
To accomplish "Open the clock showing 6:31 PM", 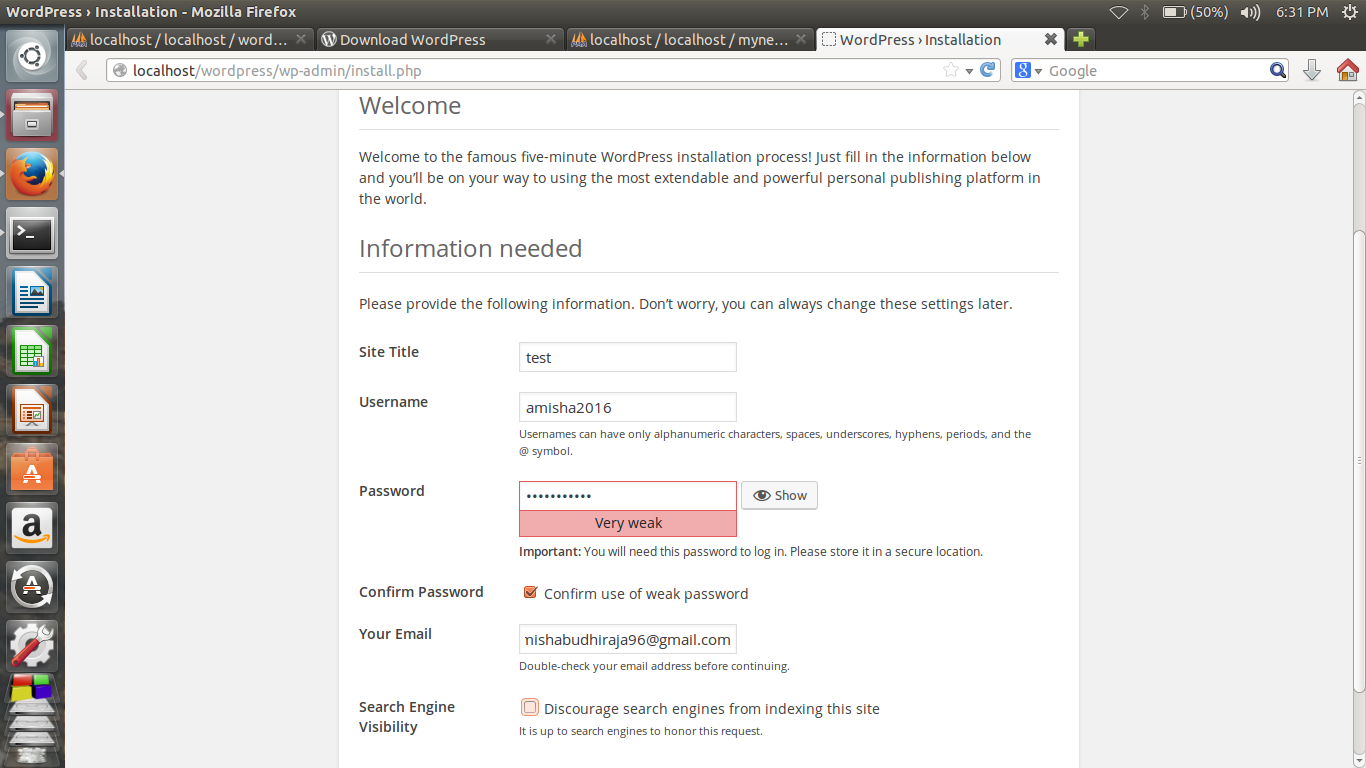I will 1302,12.
